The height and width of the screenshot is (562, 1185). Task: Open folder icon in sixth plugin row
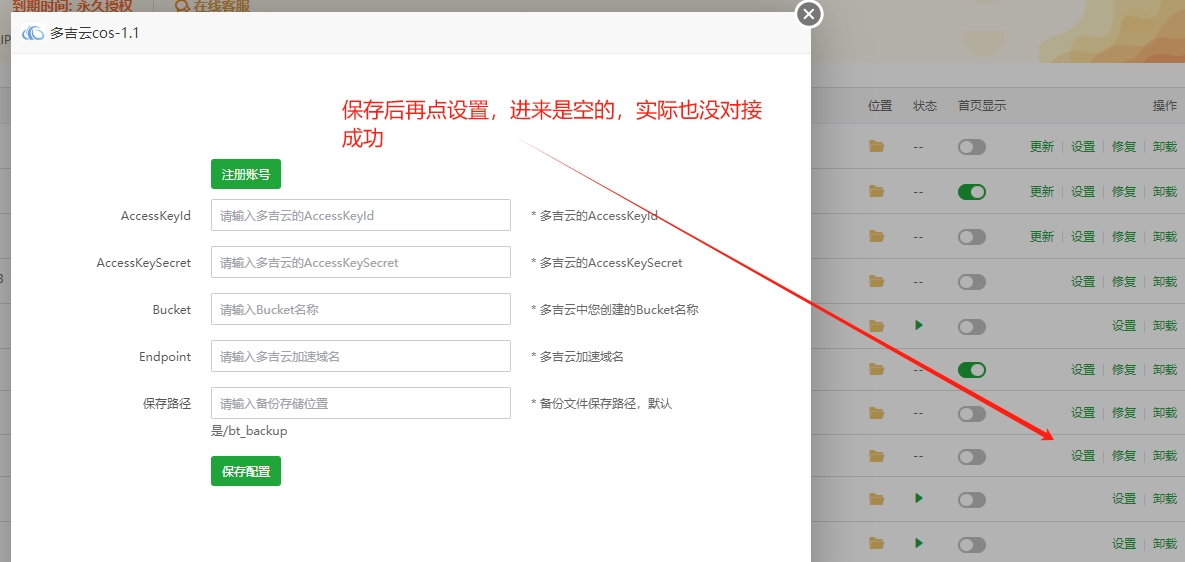(877, 369)
